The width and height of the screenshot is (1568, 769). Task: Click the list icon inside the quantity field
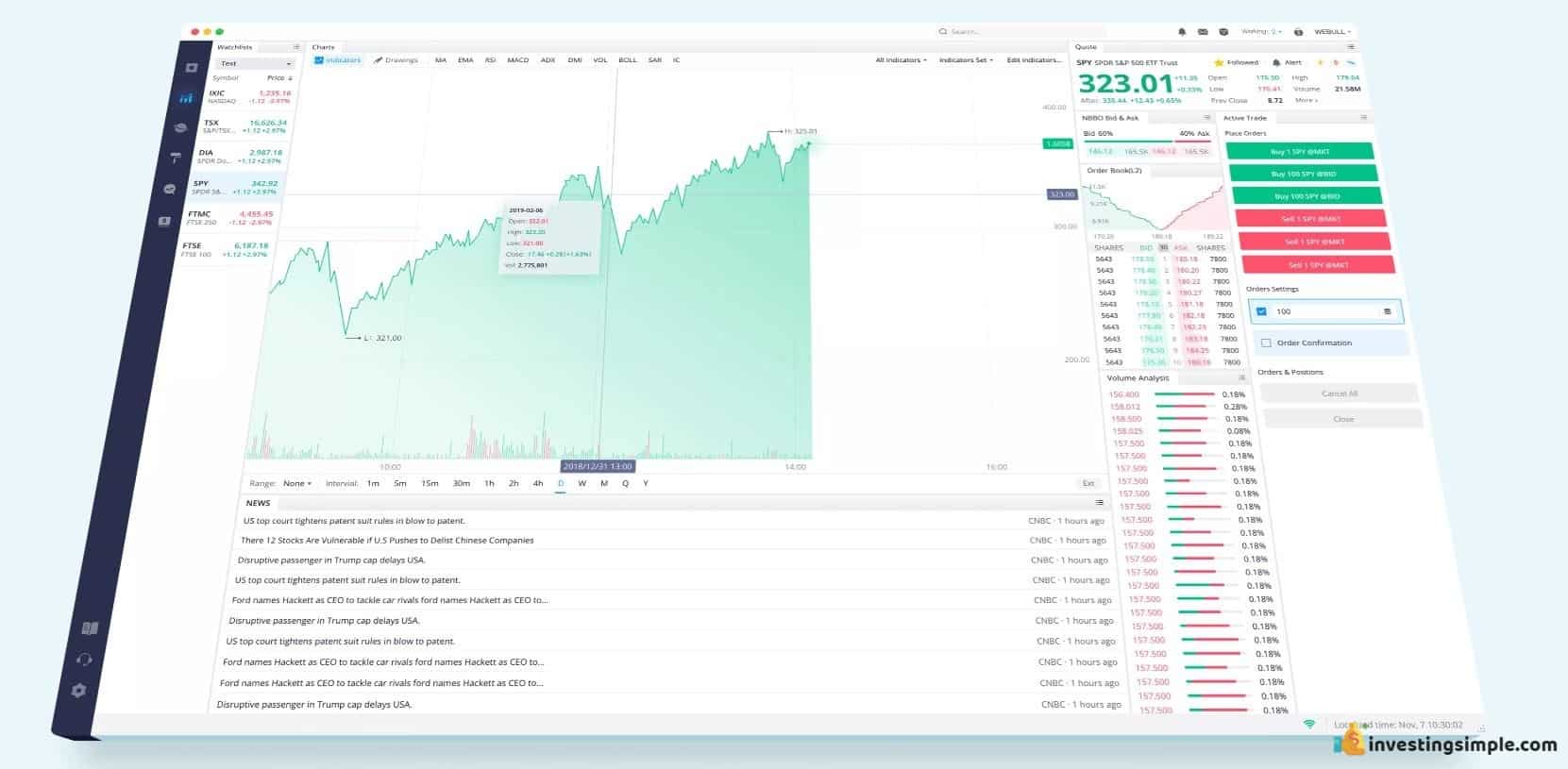coord(1387,311)
